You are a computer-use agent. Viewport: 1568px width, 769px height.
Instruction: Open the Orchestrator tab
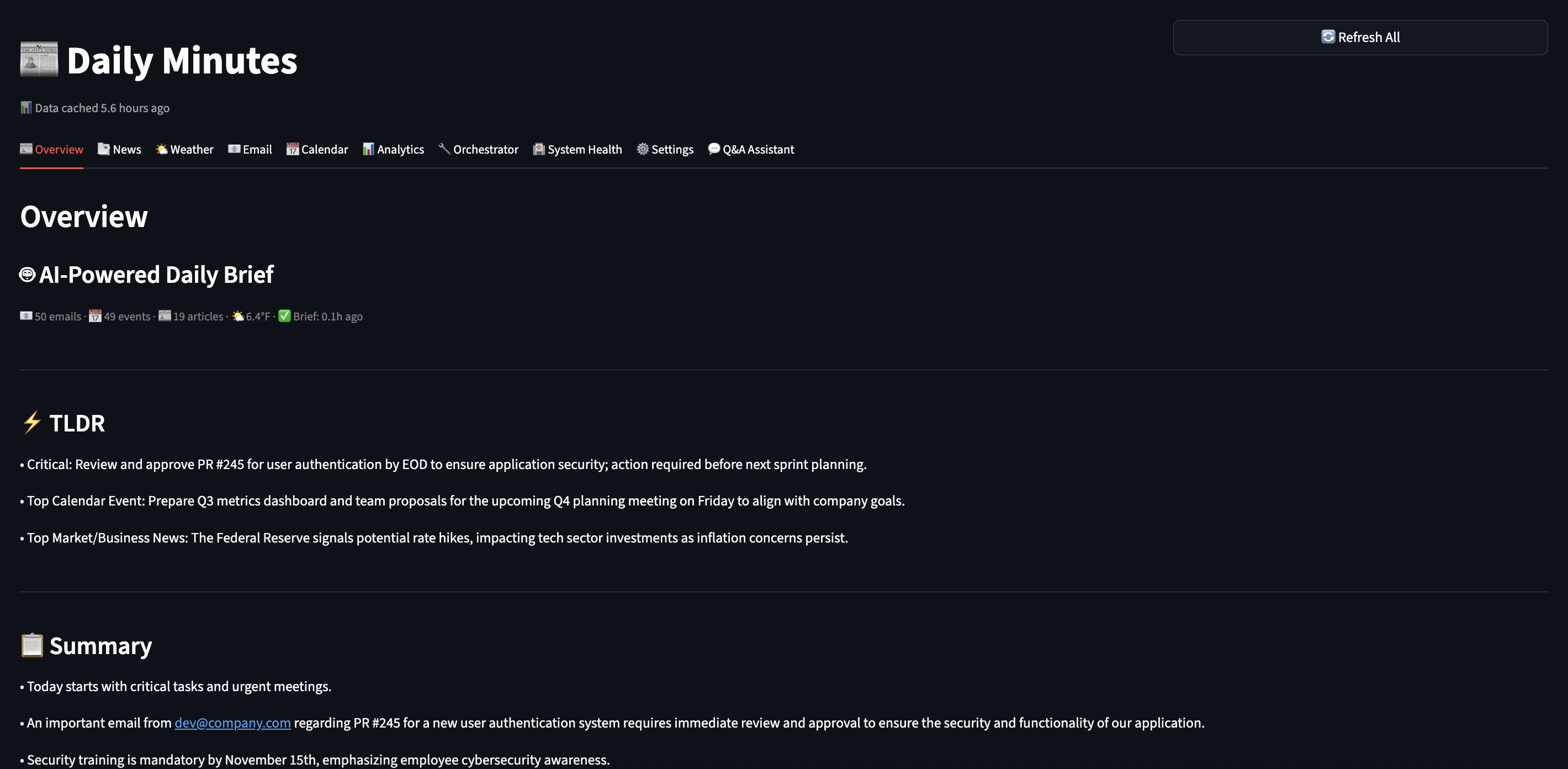[x=479, y=149]
